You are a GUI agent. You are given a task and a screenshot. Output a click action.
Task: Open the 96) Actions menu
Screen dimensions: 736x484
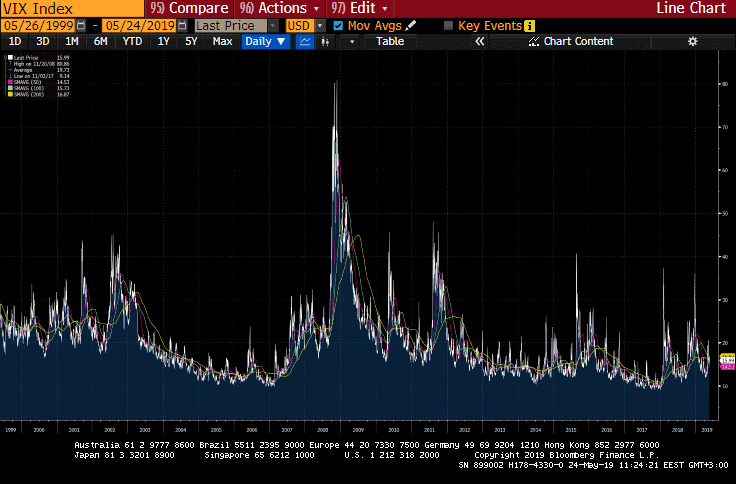(x=280, y=8)
